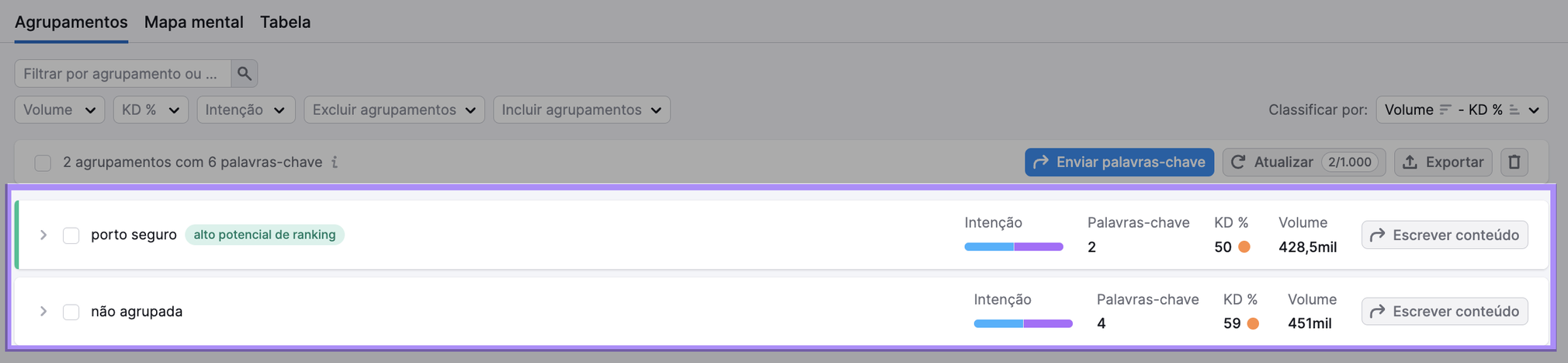This screenshot has width=1568, height=363.
Task: Check the porto seguro checkbox
Action: (x=71, y=235)
